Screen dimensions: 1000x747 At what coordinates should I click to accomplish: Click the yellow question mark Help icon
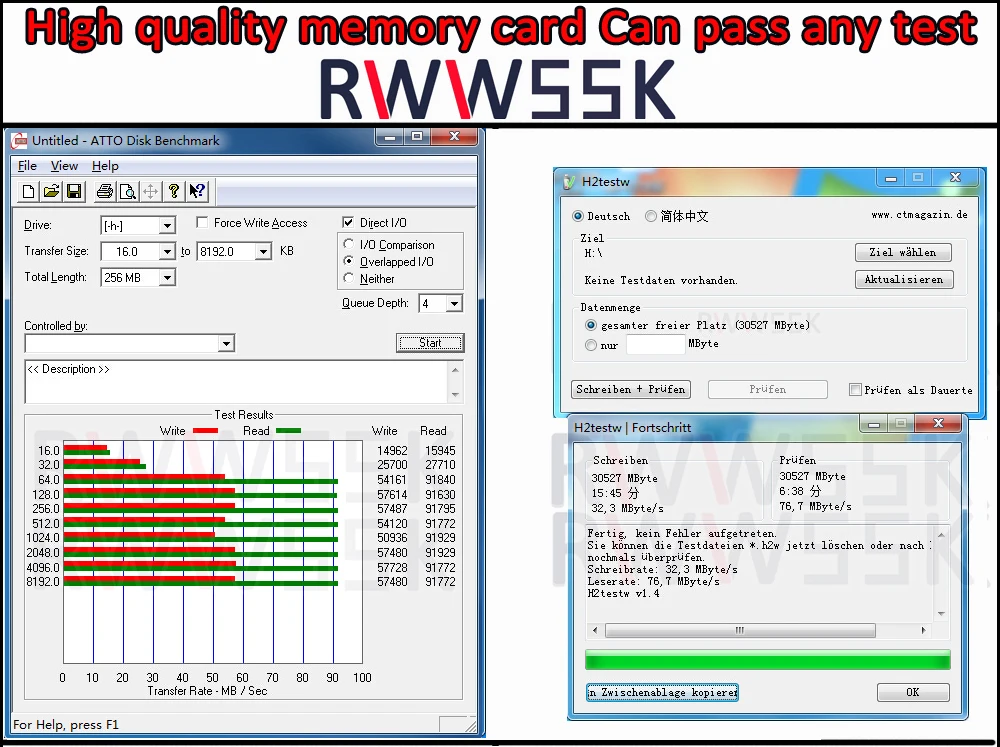[173, 191]
